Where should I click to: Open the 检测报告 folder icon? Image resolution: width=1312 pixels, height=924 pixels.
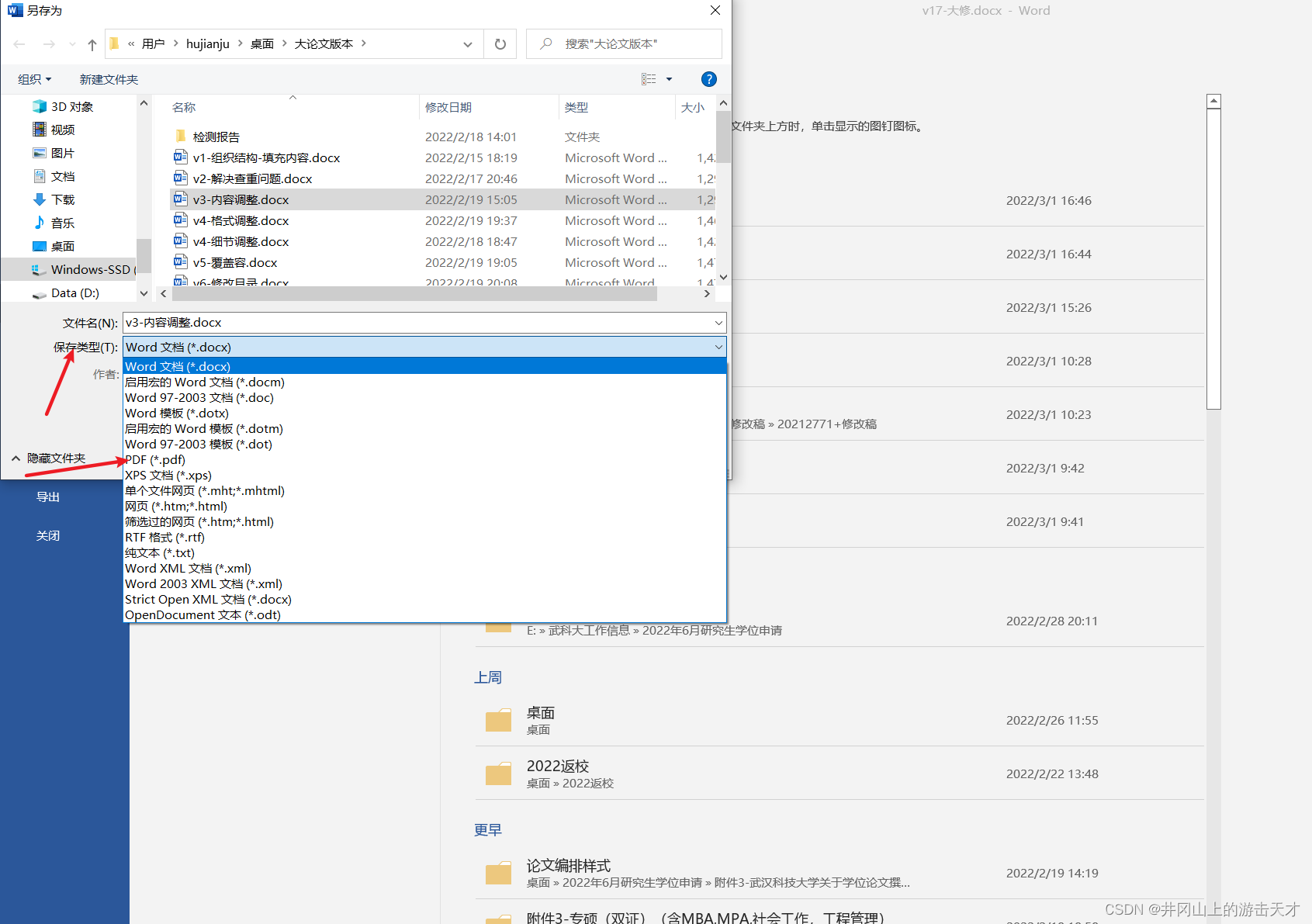click(x=181, y=137)
